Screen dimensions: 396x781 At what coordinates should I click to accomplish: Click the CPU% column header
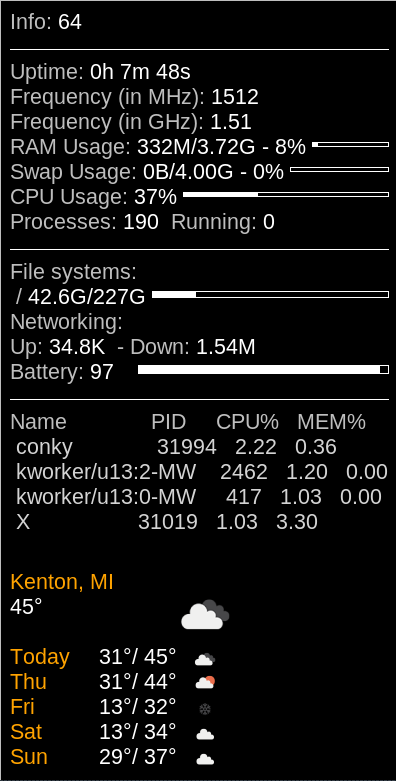[247, 422]
